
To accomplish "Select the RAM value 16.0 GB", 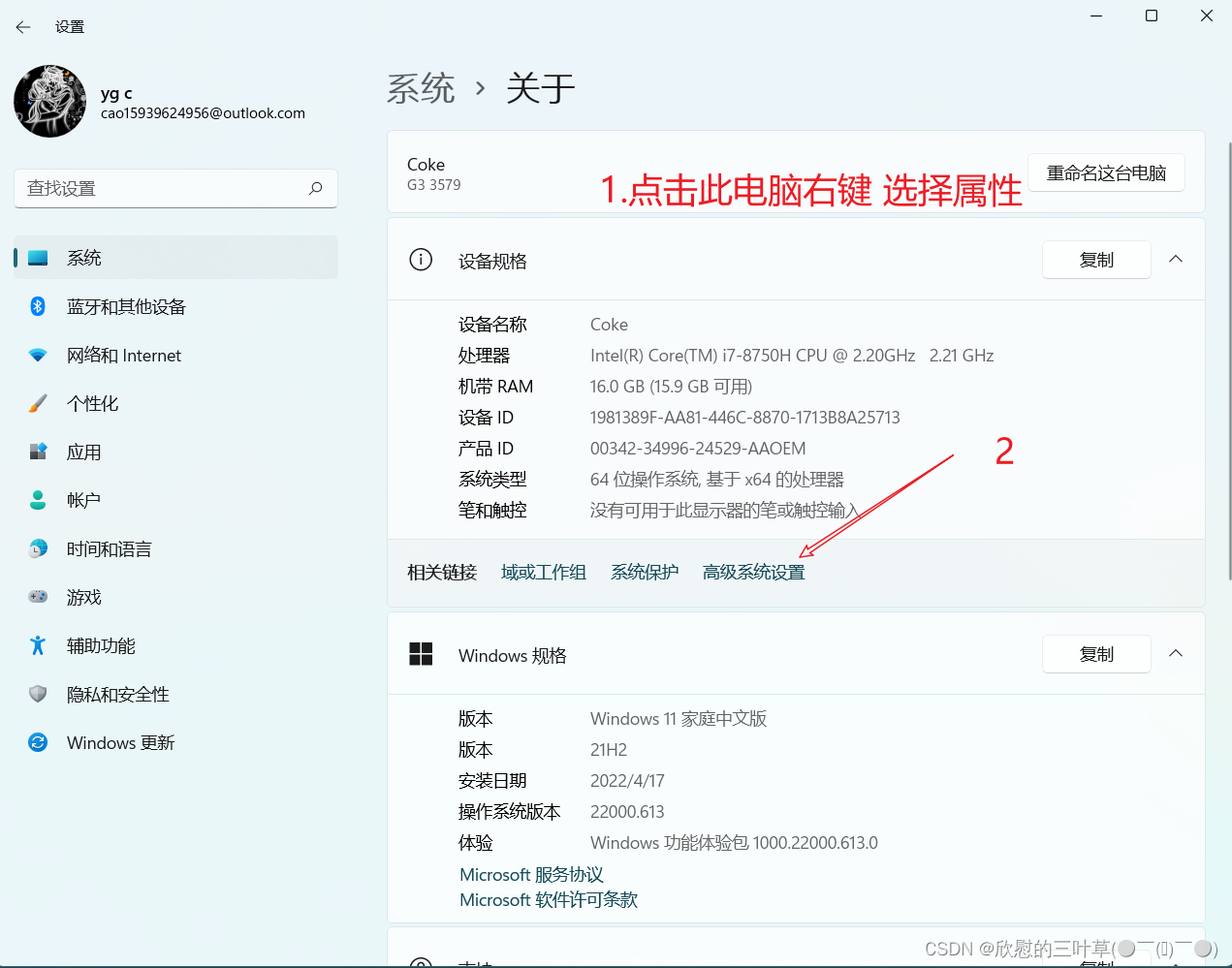I will pyautogui.click(x=671, y=387).
